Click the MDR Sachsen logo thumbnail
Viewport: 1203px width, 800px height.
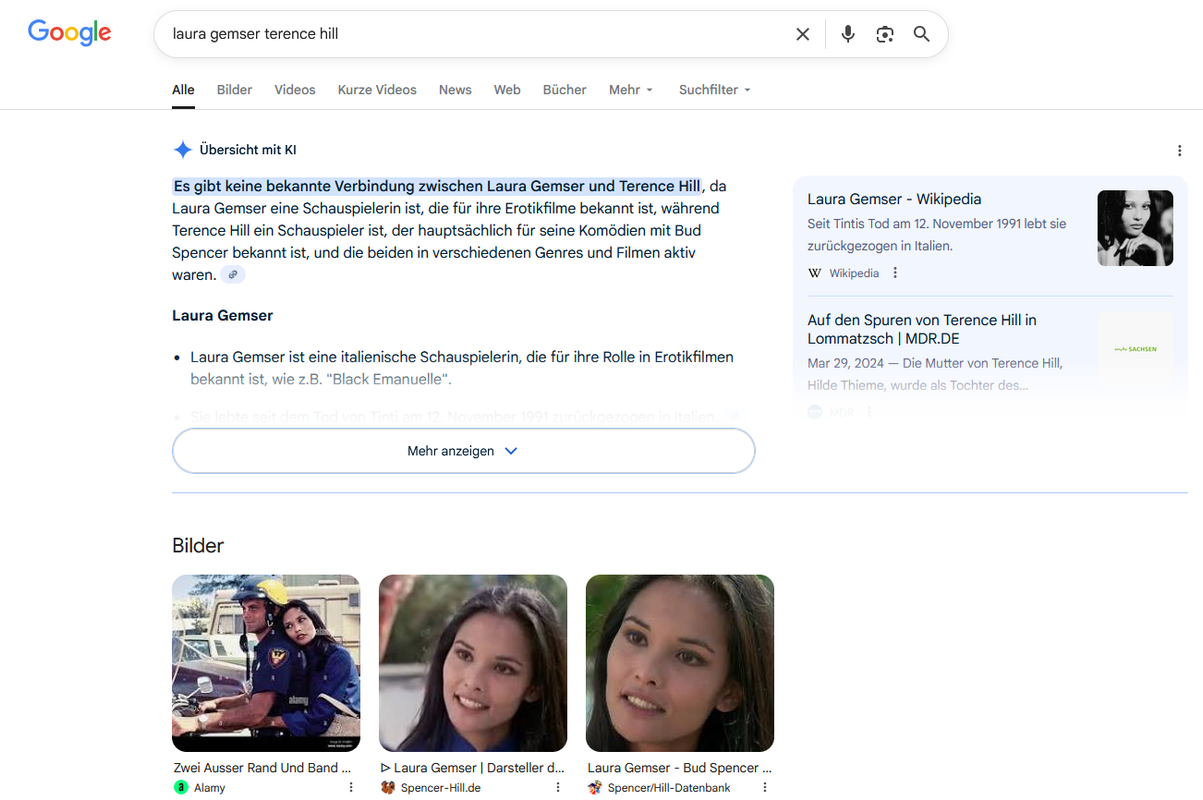pos(1135,349)
